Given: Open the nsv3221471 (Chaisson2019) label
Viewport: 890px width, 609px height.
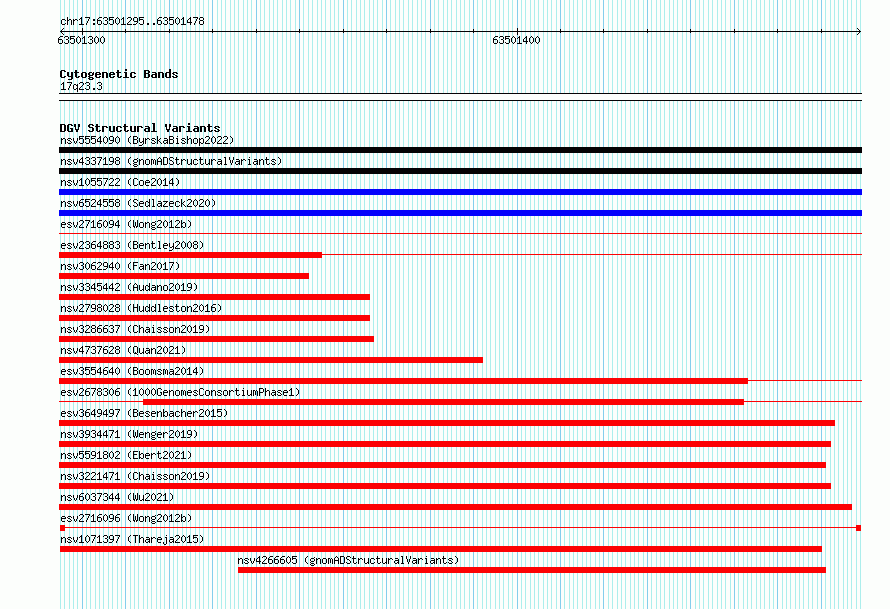Looking at the screenshot, I should click(135, 476).
